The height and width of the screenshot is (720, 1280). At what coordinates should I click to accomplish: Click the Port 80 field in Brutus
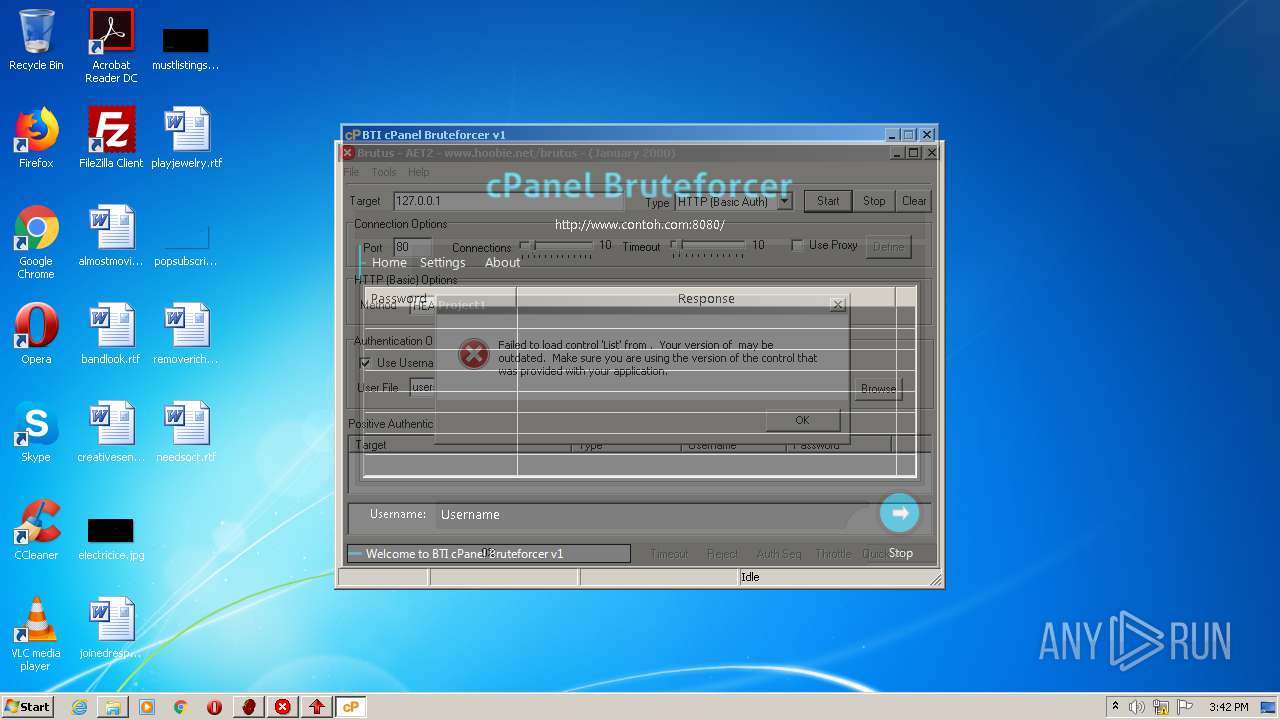click(x=412, y=247)
